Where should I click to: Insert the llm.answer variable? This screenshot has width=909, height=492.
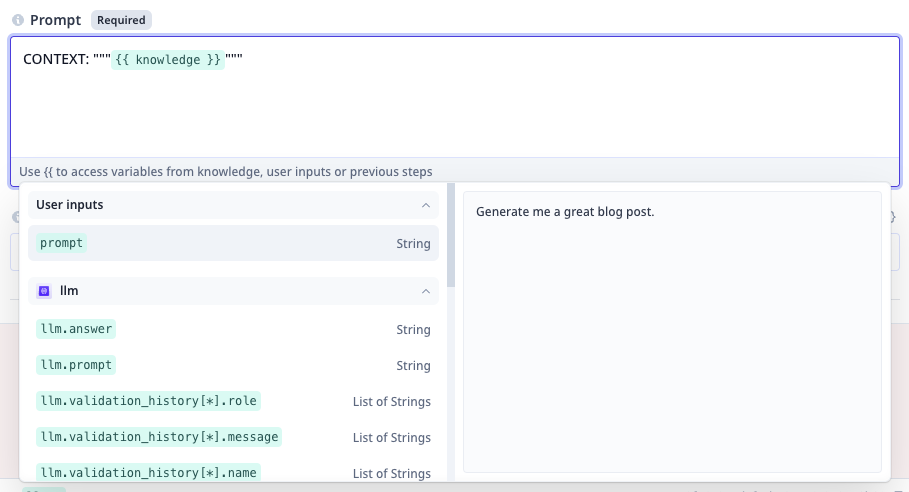[76, 329]
